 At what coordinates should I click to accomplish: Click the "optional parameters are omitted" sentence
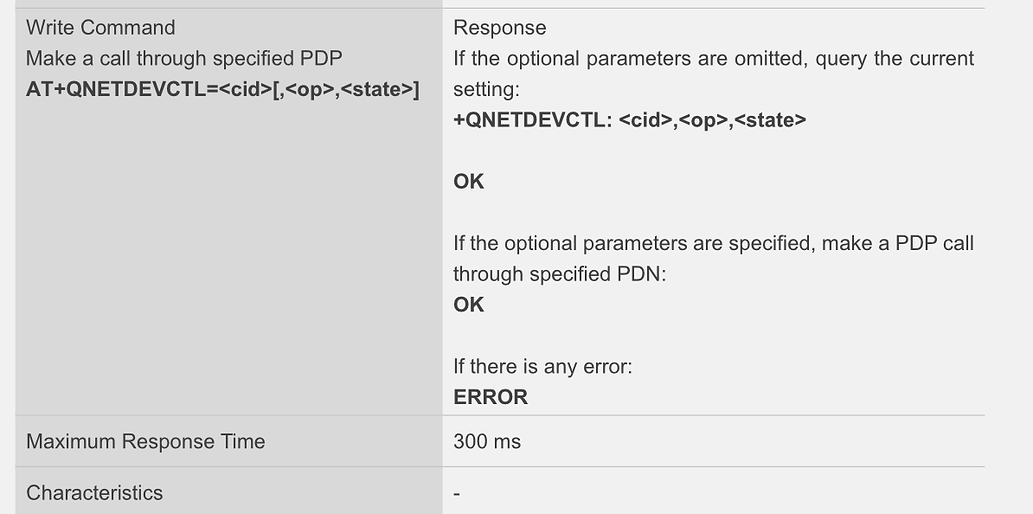tap(713, 59)
